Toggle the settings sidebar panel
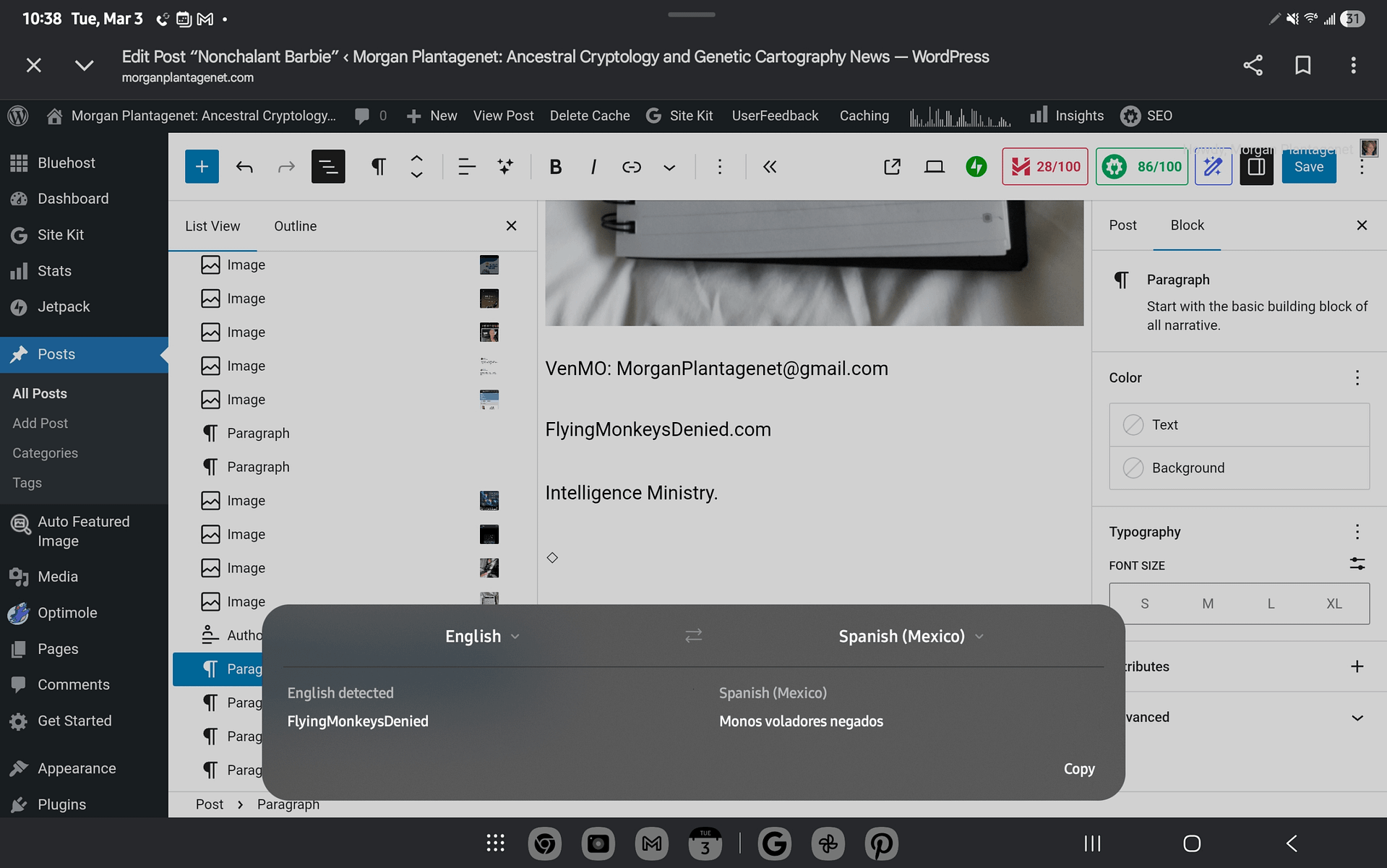Image resolution: width=1387 pixels, height=868 pixels. 1256,167
